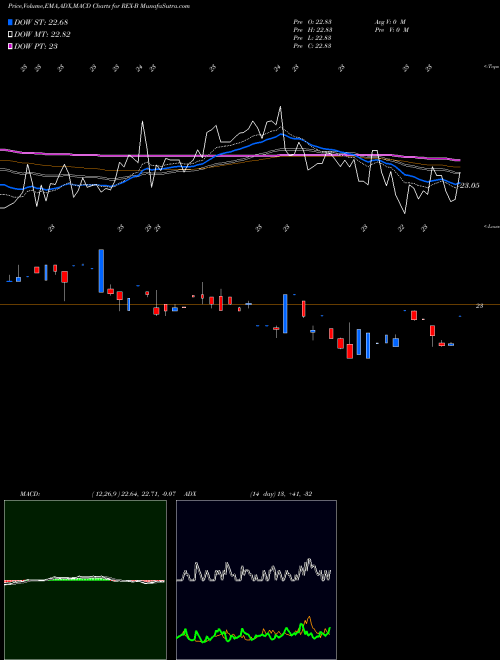Click the 'Pre V: 0 M' volume text

[392, 30]
